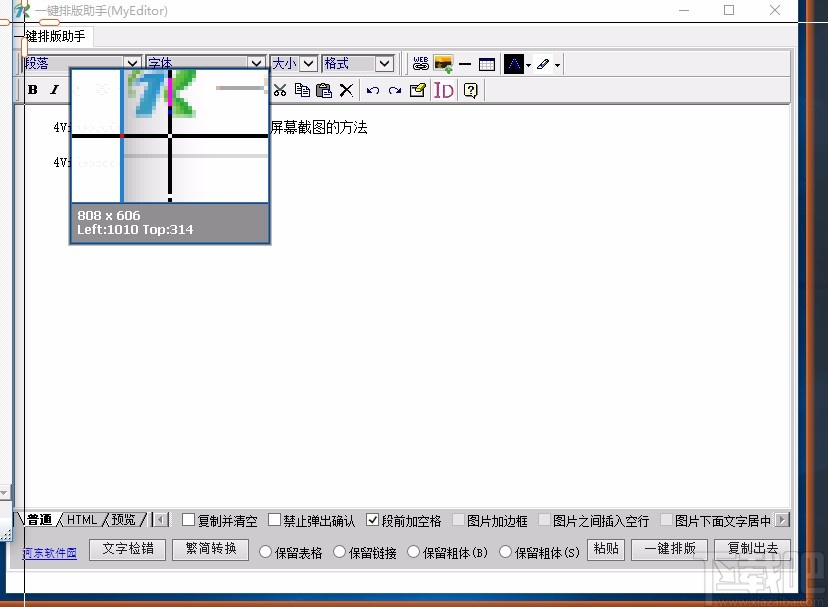Run text check via 文字检错 button
Viewport: 828px width, 607px height.
pyautogui.click(x=127, y=549)
